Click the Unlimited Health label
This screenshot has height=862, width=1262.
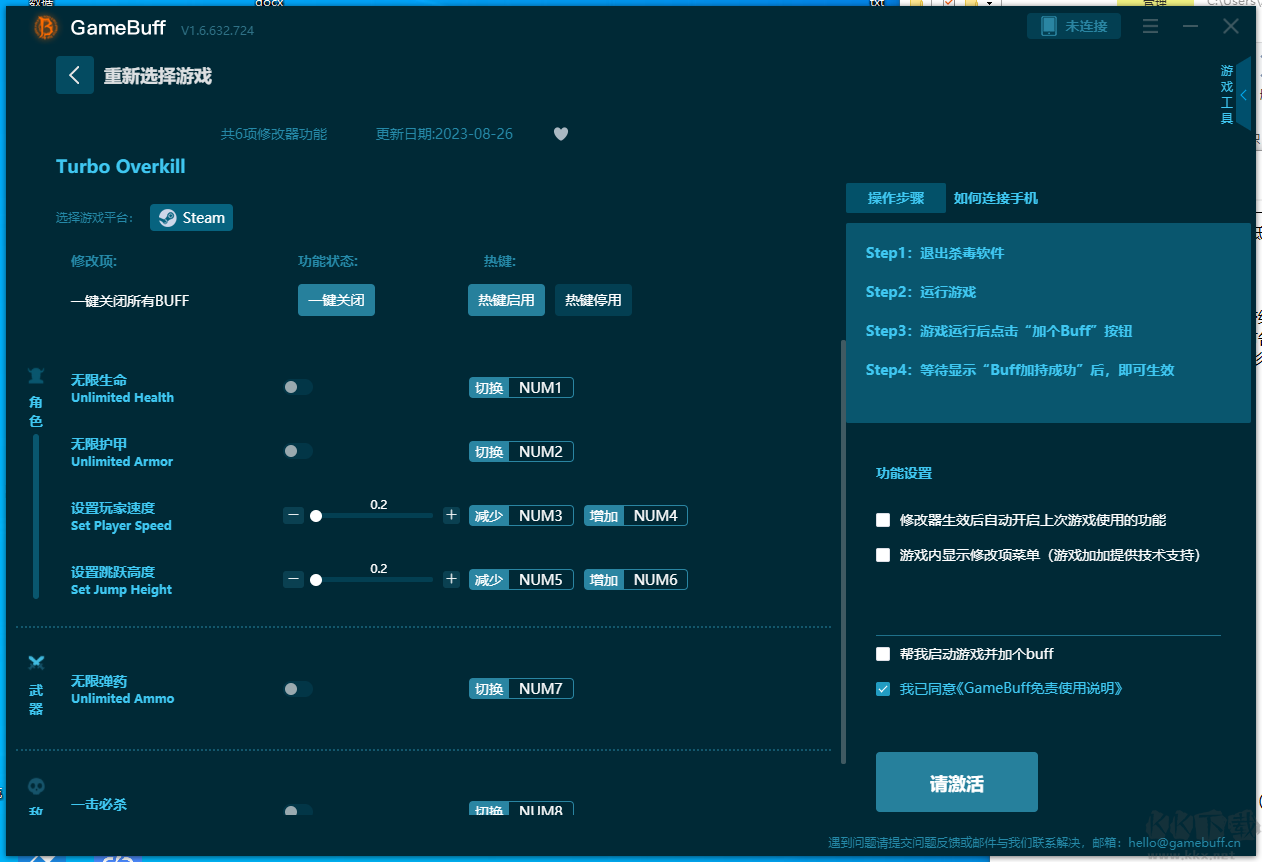[x=122, y=398]
